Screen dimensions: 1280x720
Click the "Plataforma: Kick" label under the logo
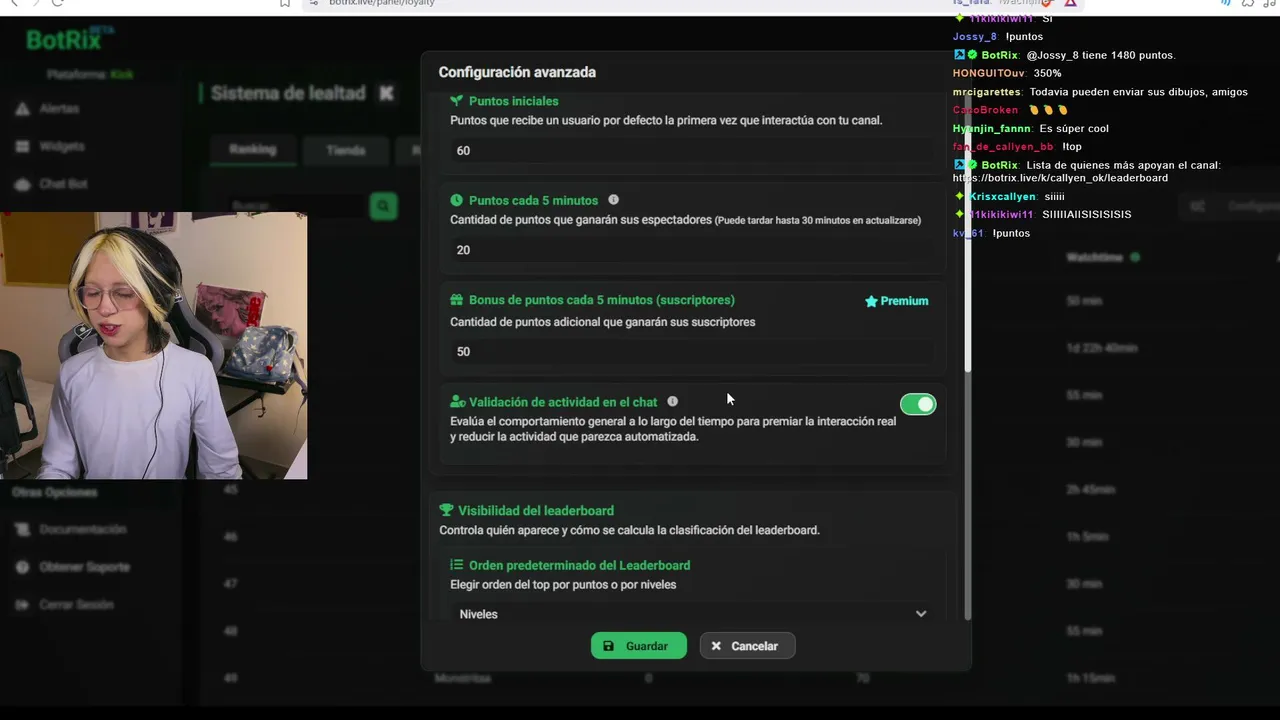(x=90, y=74)
